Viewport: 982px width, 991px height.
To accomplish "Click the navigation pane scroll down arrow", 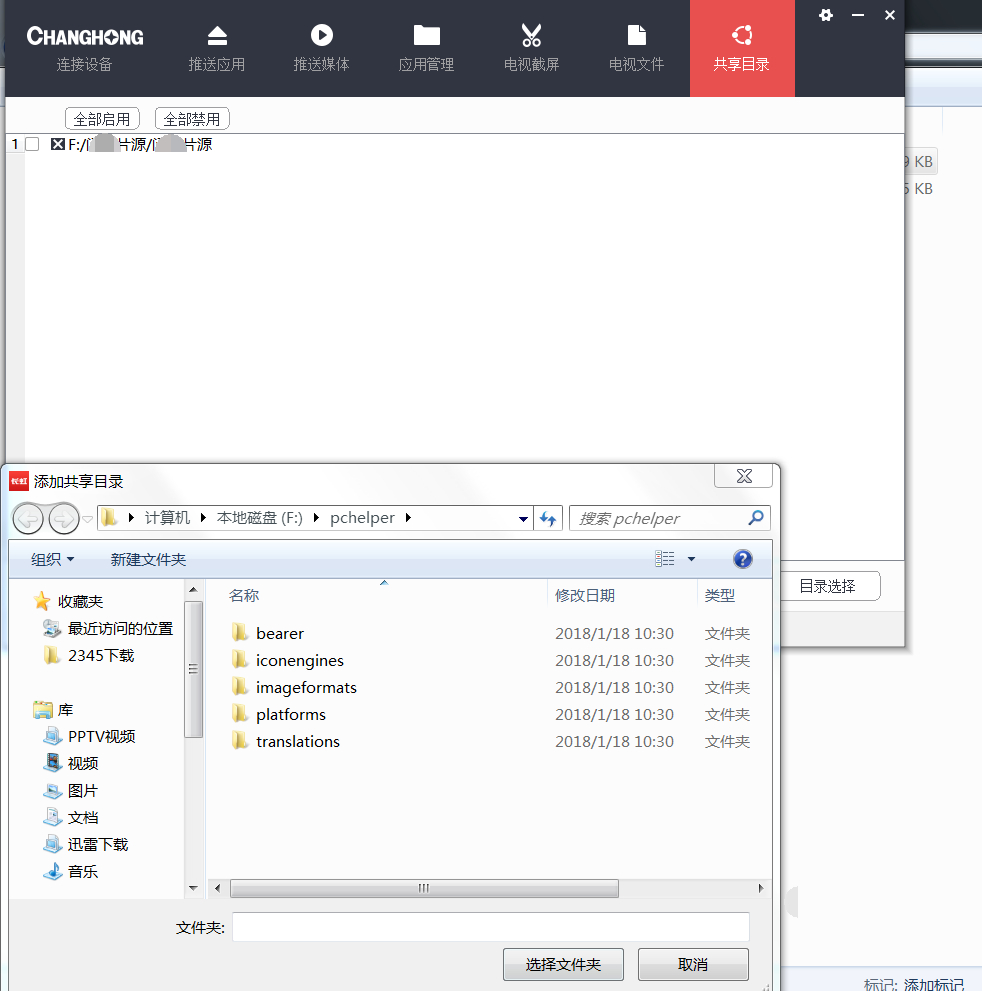I will point(193,889).
